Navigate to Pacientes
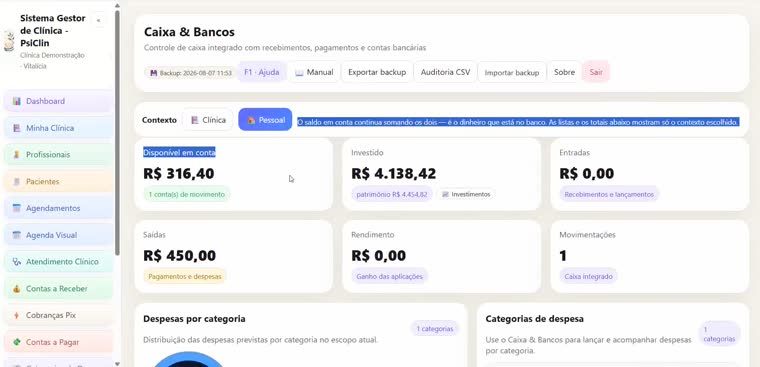Screen dimensions: 760x367 59,182
